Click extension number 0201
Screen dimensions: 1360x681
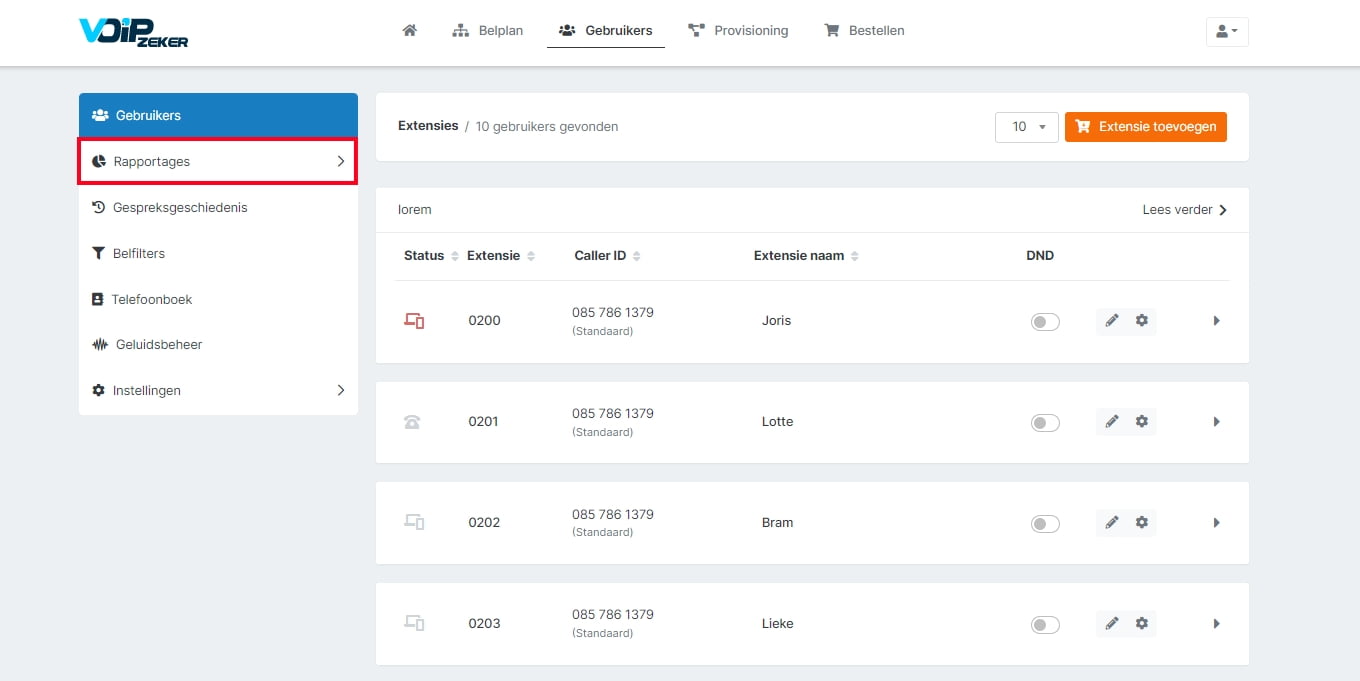(x=484, y=422)
